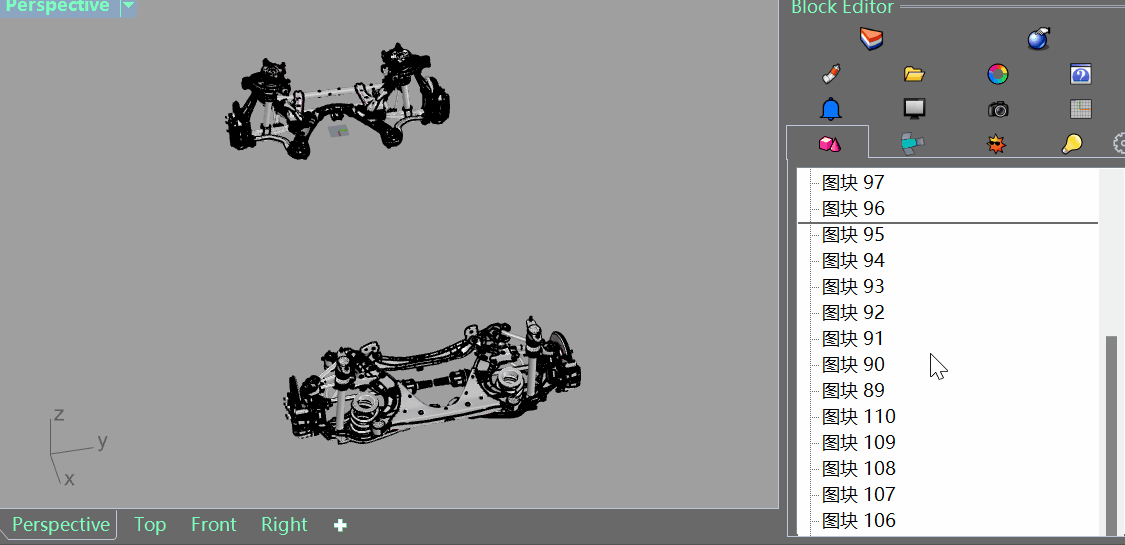Select 图块 110 in the block list
Screen dimensions: 1125x545
click(x=858, y=416)
